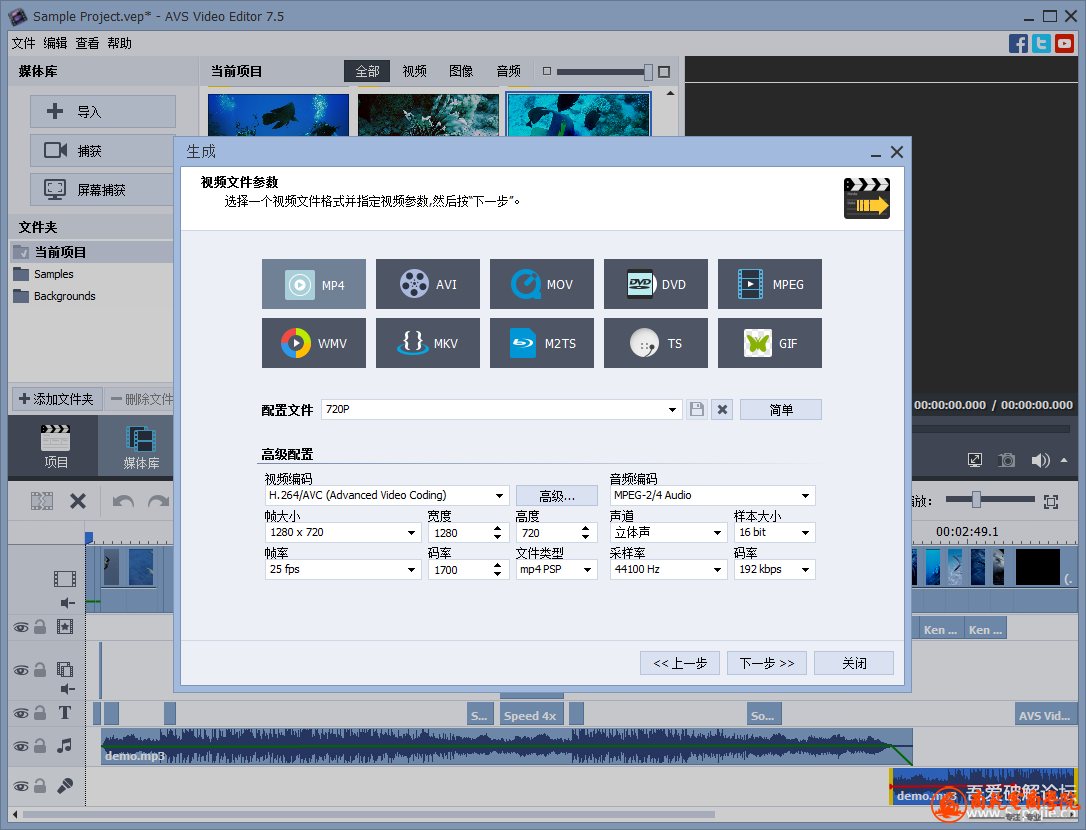This screenshot has height=830, width=1086.
Task: Switch to the 图像 media tab
Action: 461,71
